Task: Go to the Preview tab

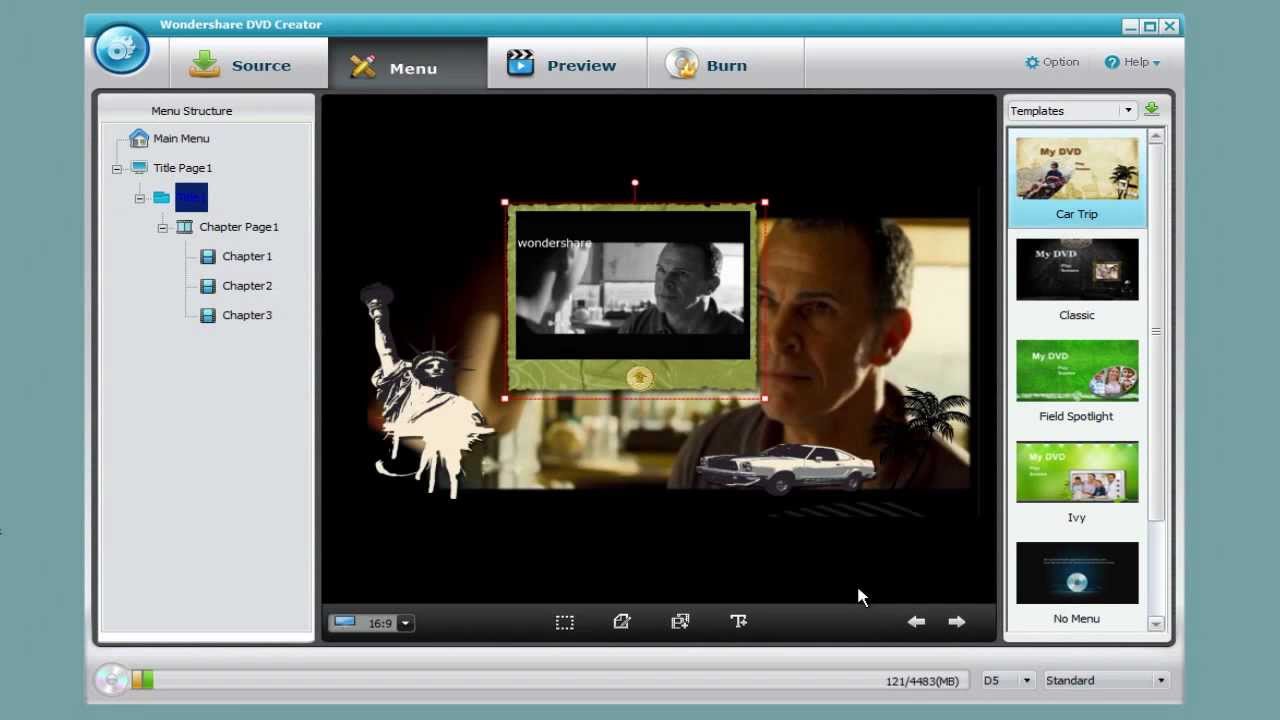Action: coord(567,65)
